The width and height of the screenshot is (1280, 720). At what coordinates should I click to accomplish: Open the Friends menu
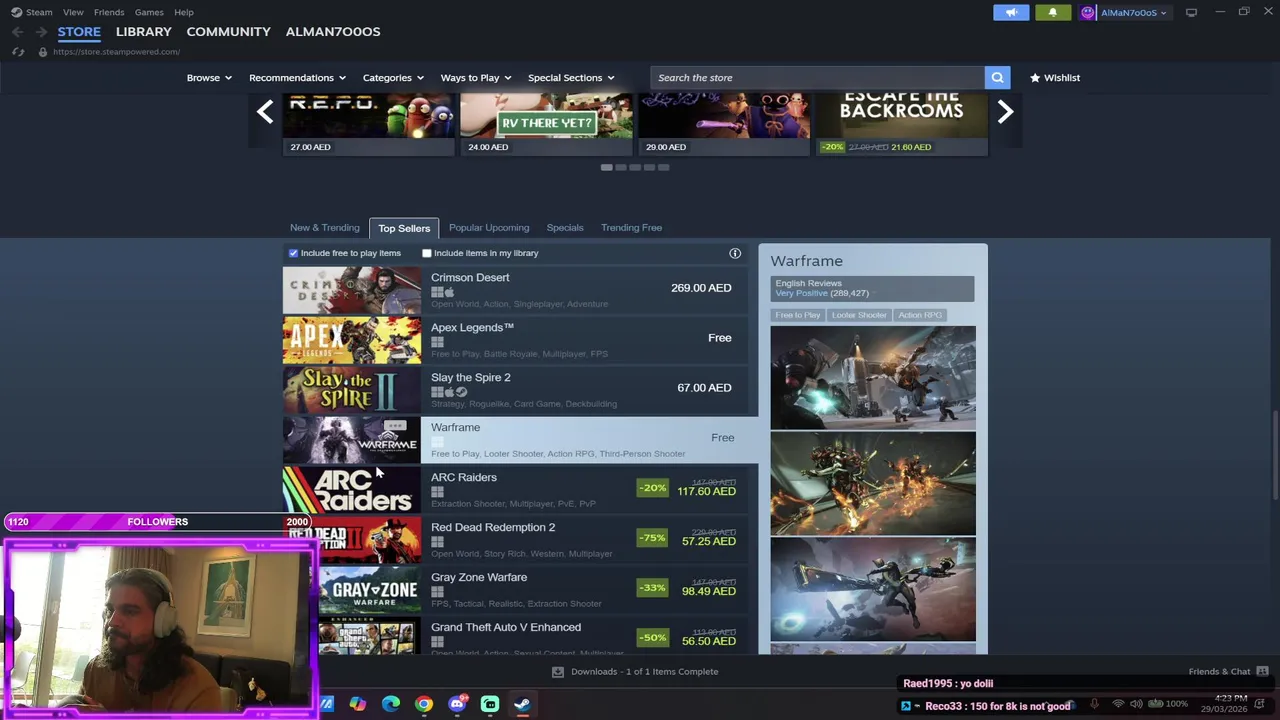109,12
